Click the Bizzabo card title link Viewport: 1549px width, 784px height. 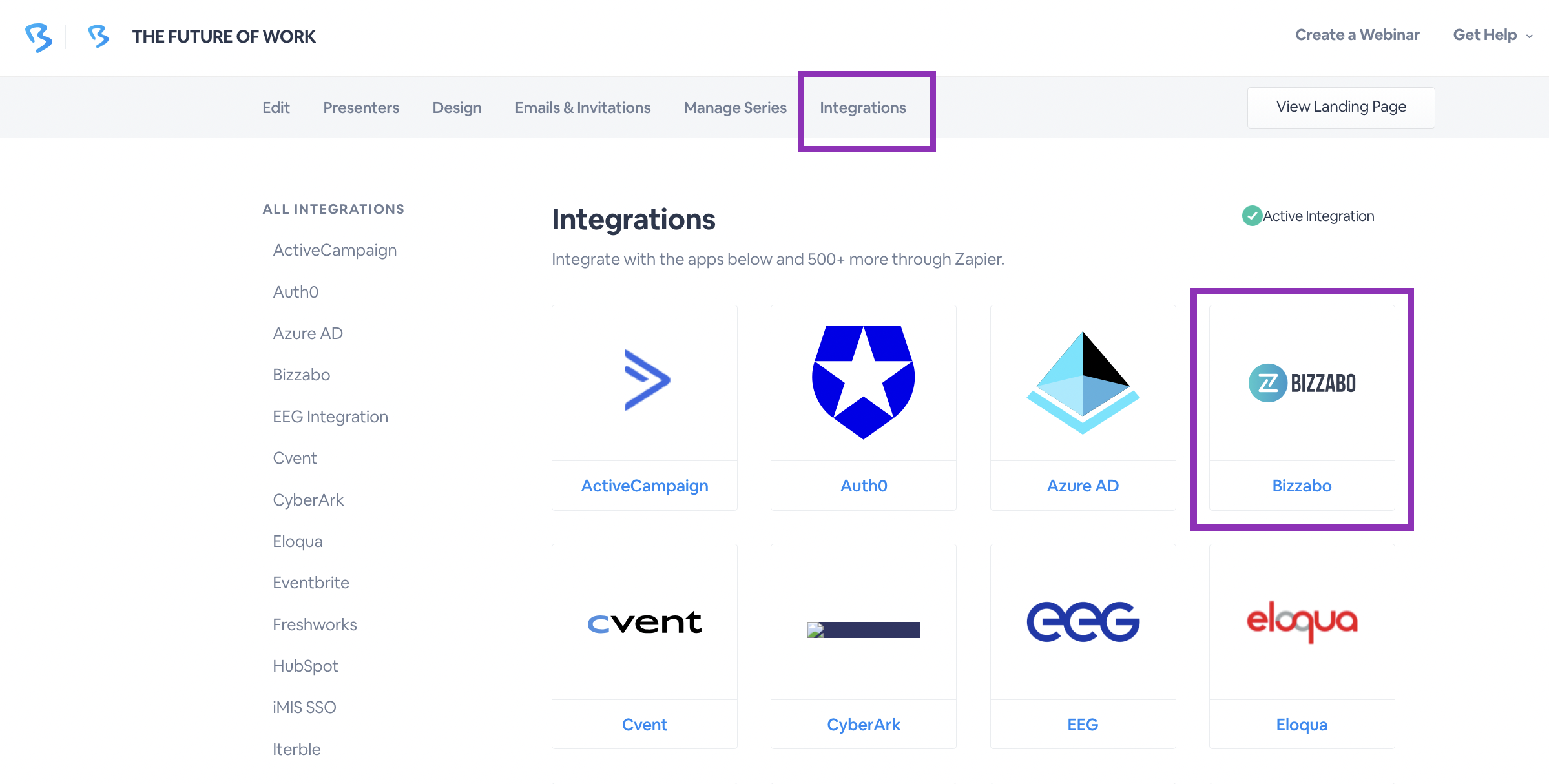pos(1302,486)
